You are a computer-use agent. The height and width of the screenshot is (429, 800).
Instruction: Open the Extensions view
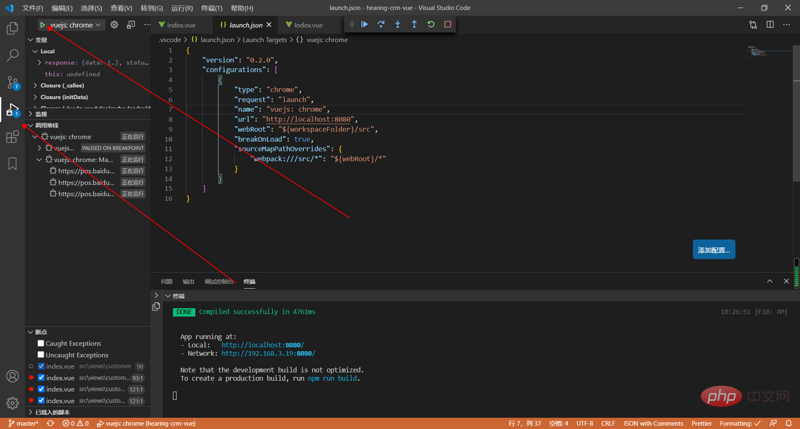[x=12, y=137]
